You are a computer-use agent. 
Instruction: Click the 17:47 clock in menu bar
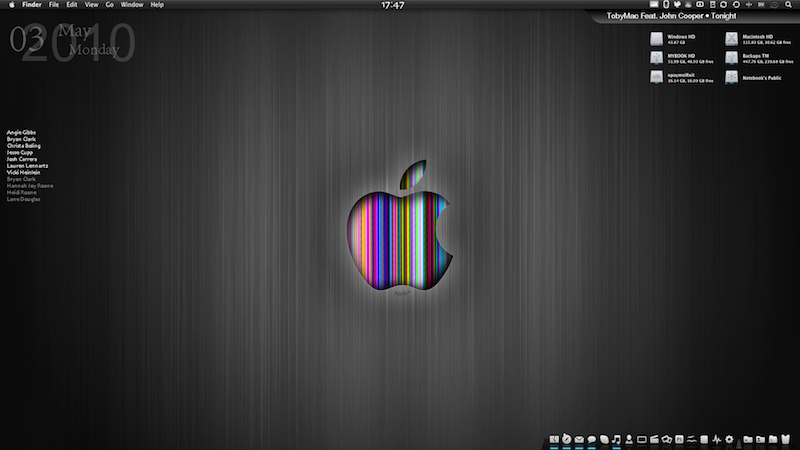[392, 5]
